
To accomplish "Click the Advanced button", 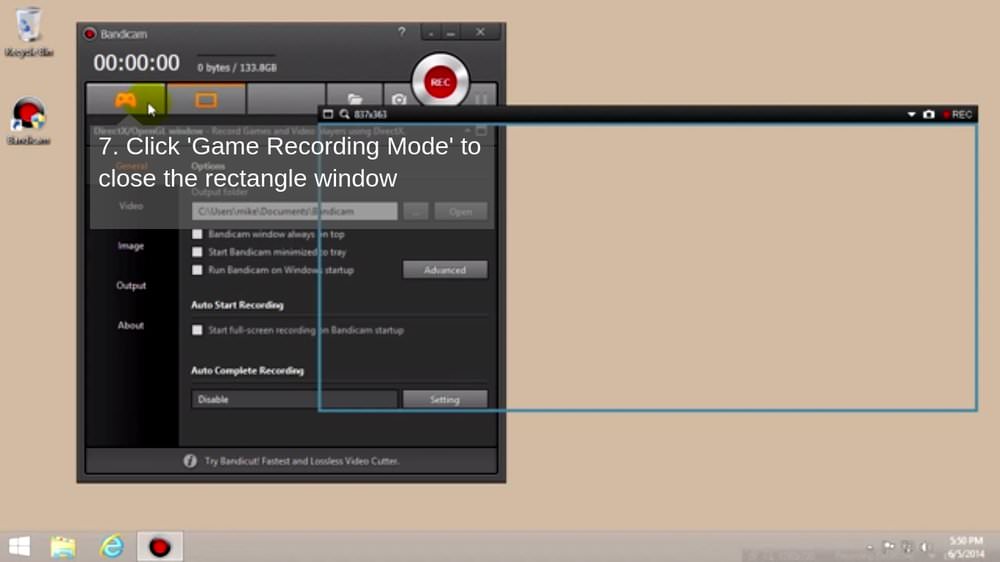I will tap(445, 270).
